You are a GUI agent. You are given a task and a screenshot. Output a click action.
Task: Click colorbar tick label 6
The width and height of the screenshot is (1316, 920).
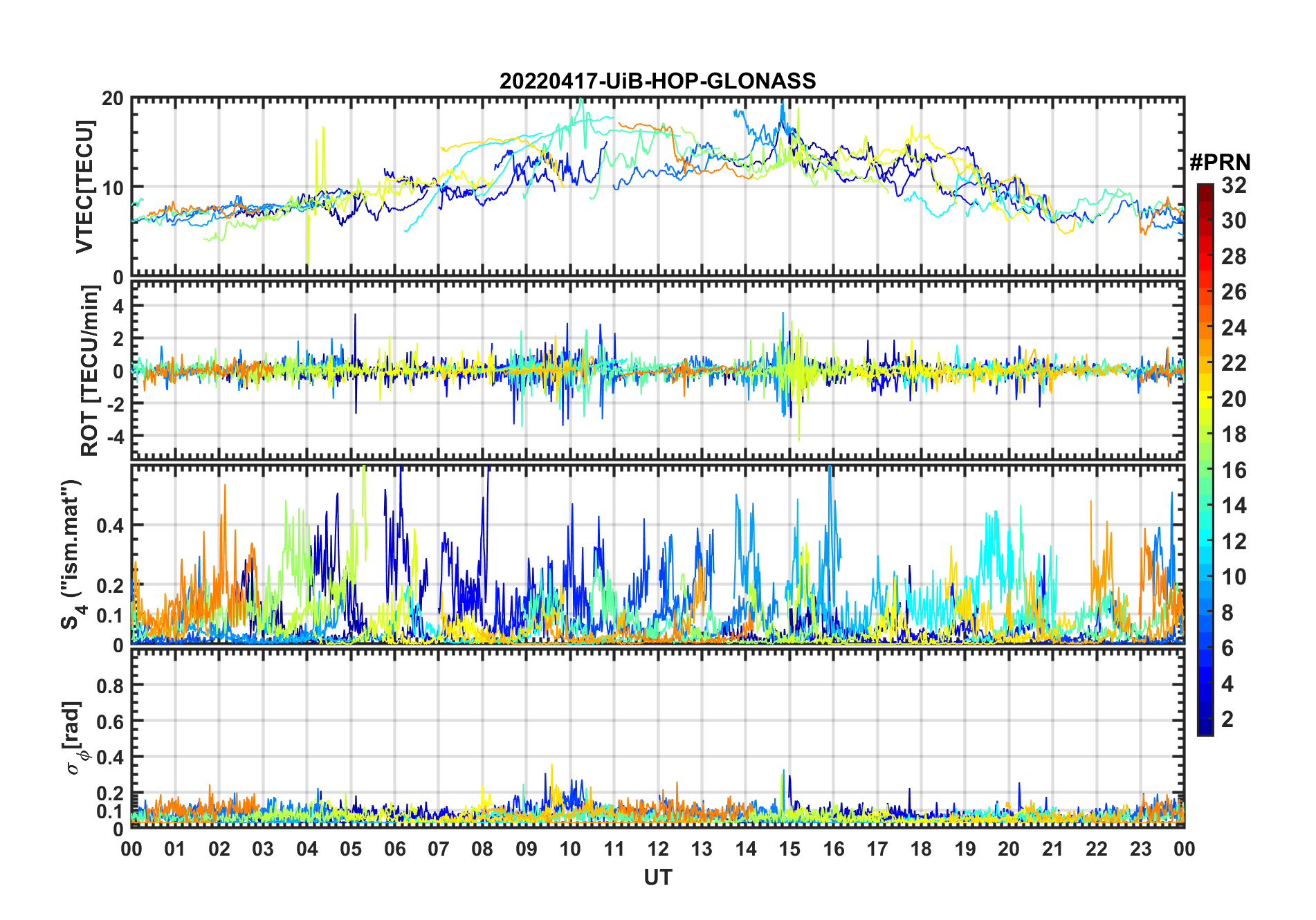(x=1227, y=648)
